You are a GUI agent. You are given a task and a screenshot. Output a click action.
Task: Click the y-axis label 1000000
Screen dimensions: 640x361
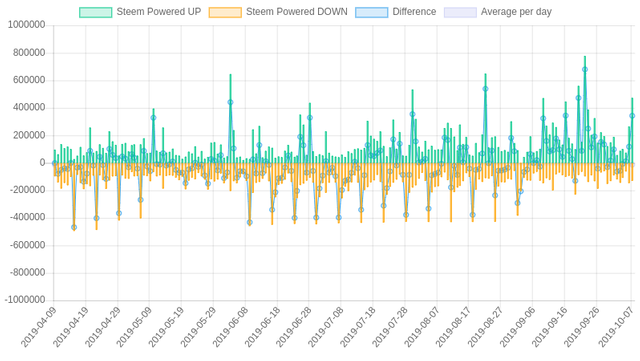pyautogui.click(x=26, y=25)
